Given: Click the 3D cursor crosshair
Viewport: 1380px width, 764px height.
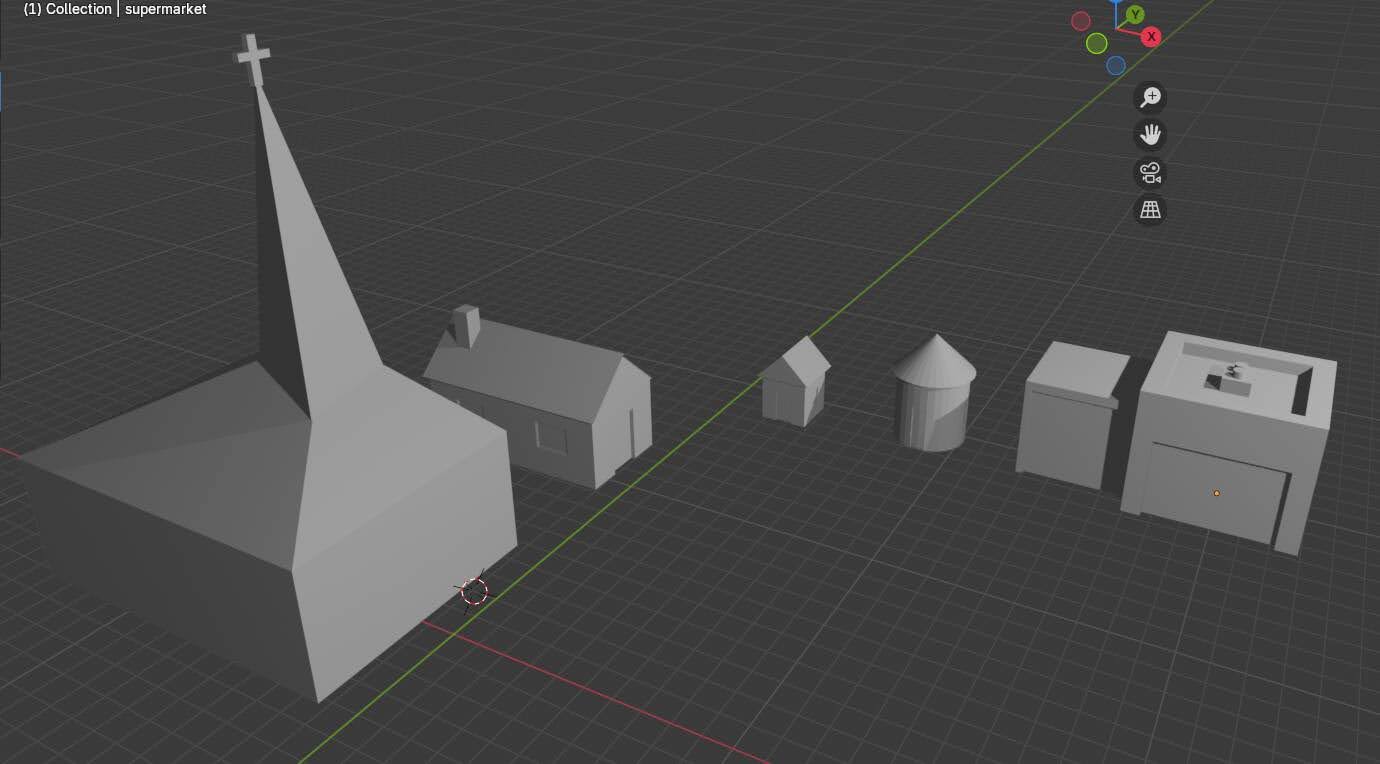Looking at the screenshot, I should (x=474, y=591).
